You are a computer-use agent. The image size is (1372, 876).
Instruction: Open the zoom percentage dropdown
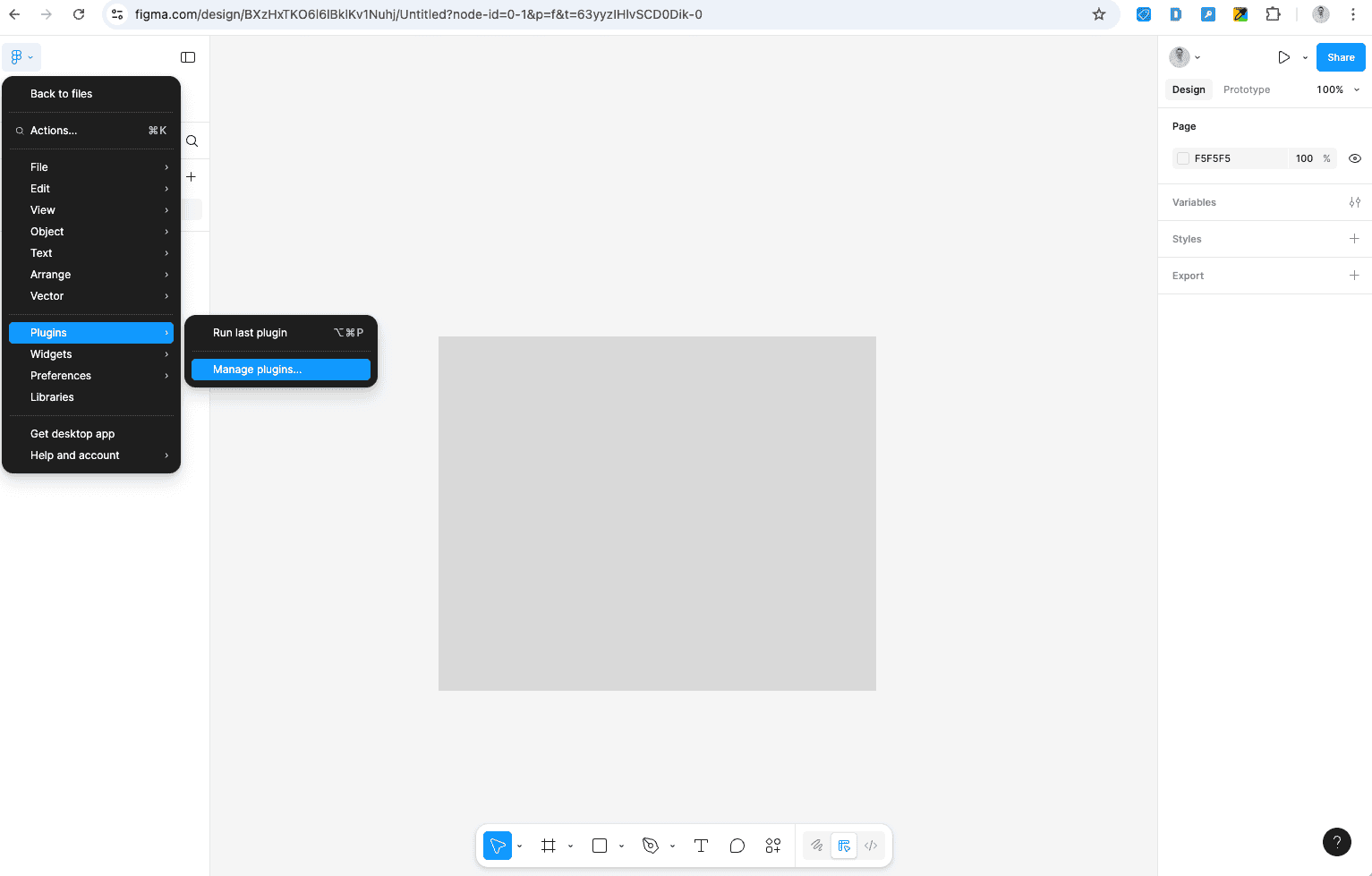click(1337, 89)
